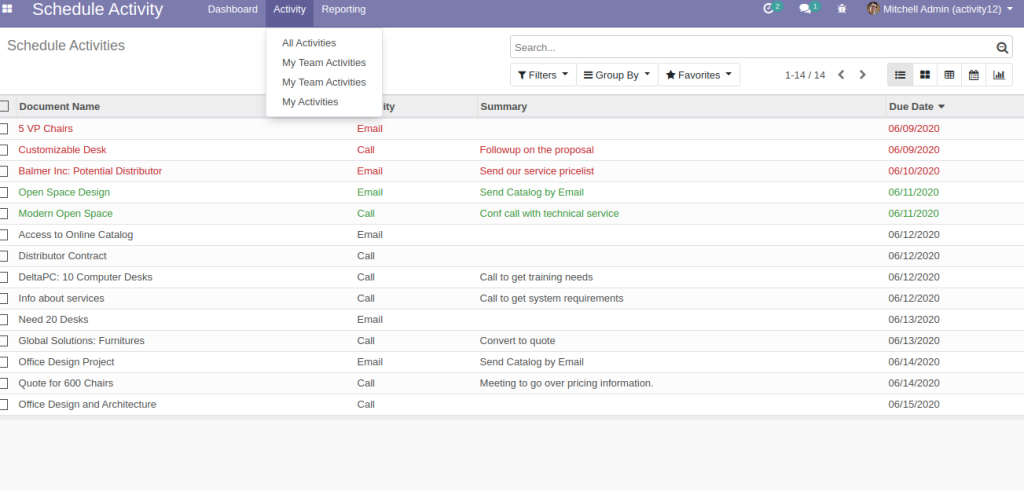
Task: Open Office Design and Architecture record
Action: point(87,405)
